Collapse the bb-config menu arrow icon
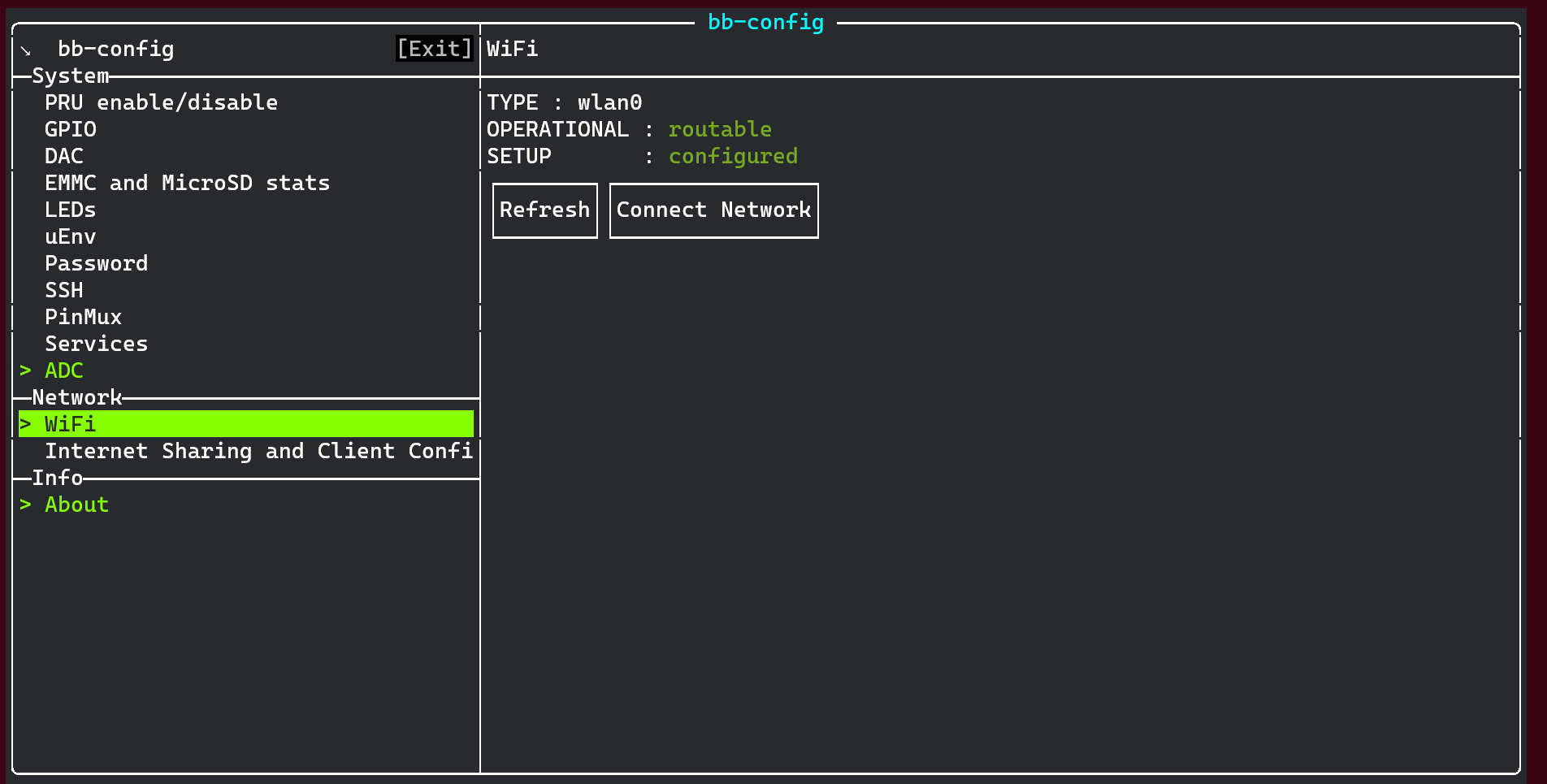This screenshot has width=1547, height=784. pyautogui.click(x=25, y=50)
